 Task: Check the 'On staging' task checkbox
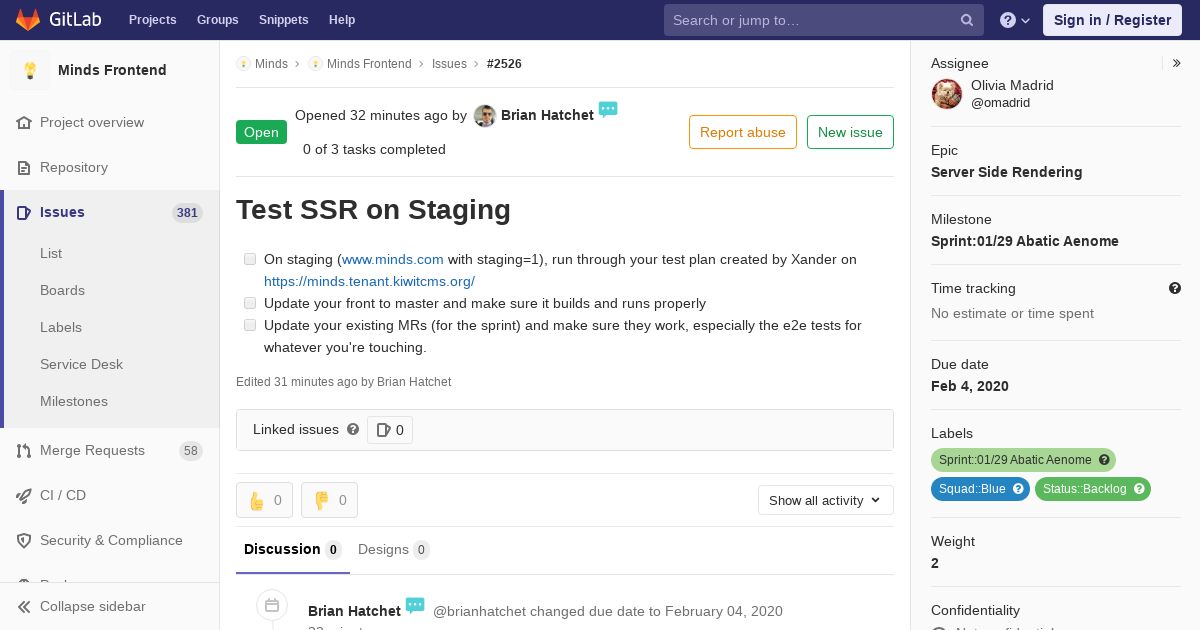click(250, 259)
